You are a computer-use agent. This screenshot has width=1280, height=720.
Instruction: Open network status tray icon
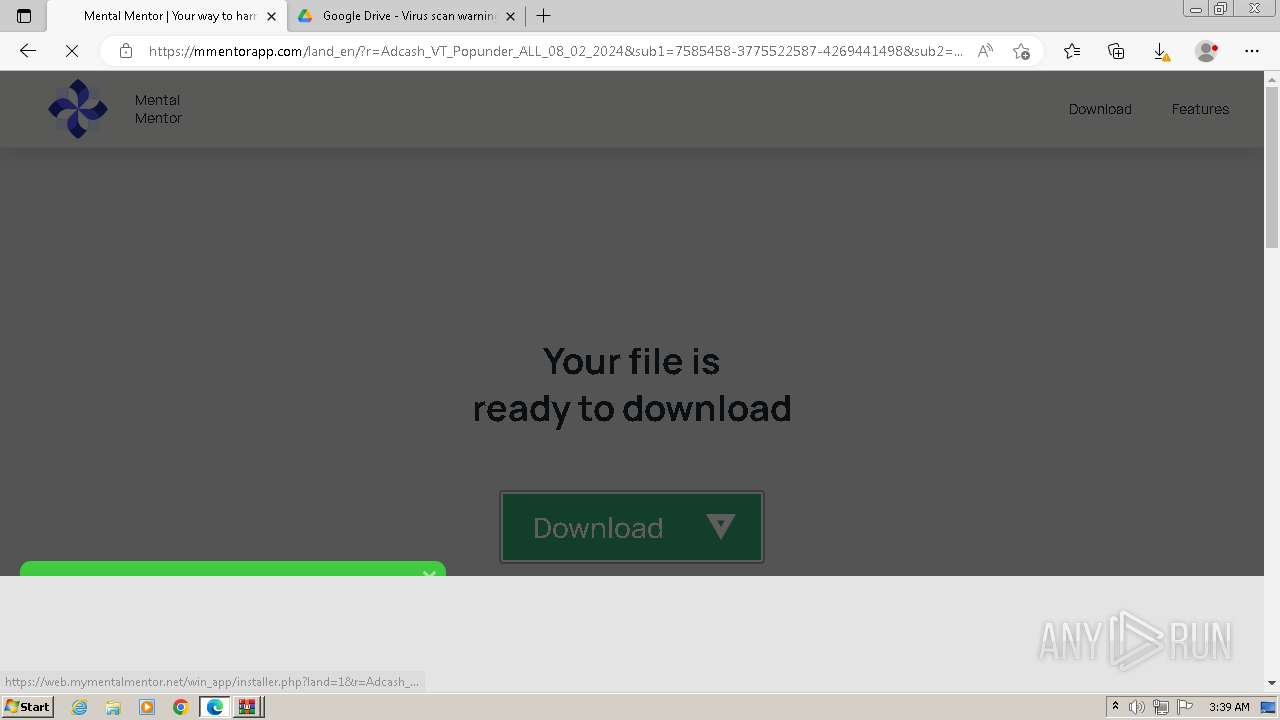click(1161, 707)
